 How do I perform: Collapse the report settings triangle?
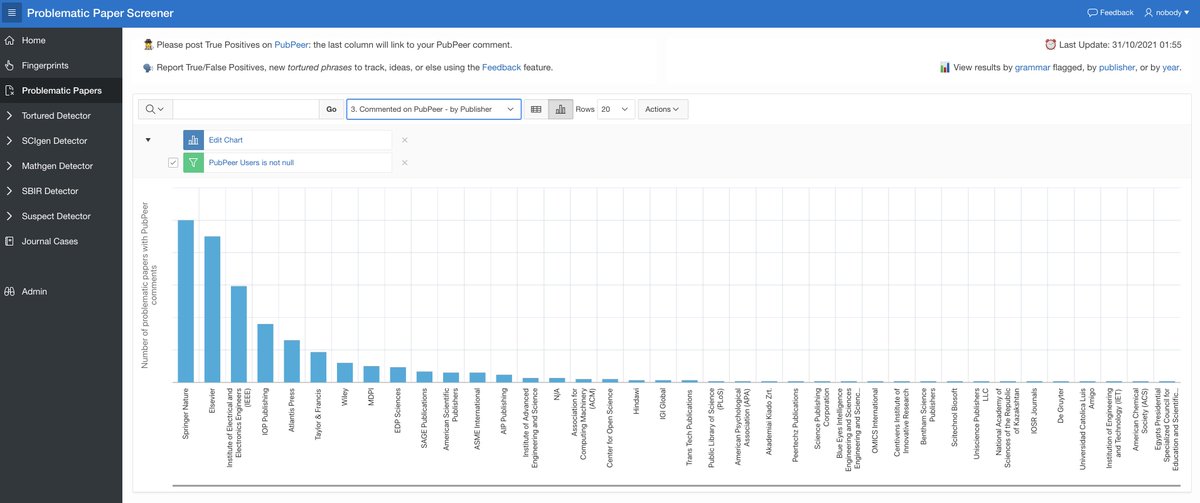(x=148, y=140)
